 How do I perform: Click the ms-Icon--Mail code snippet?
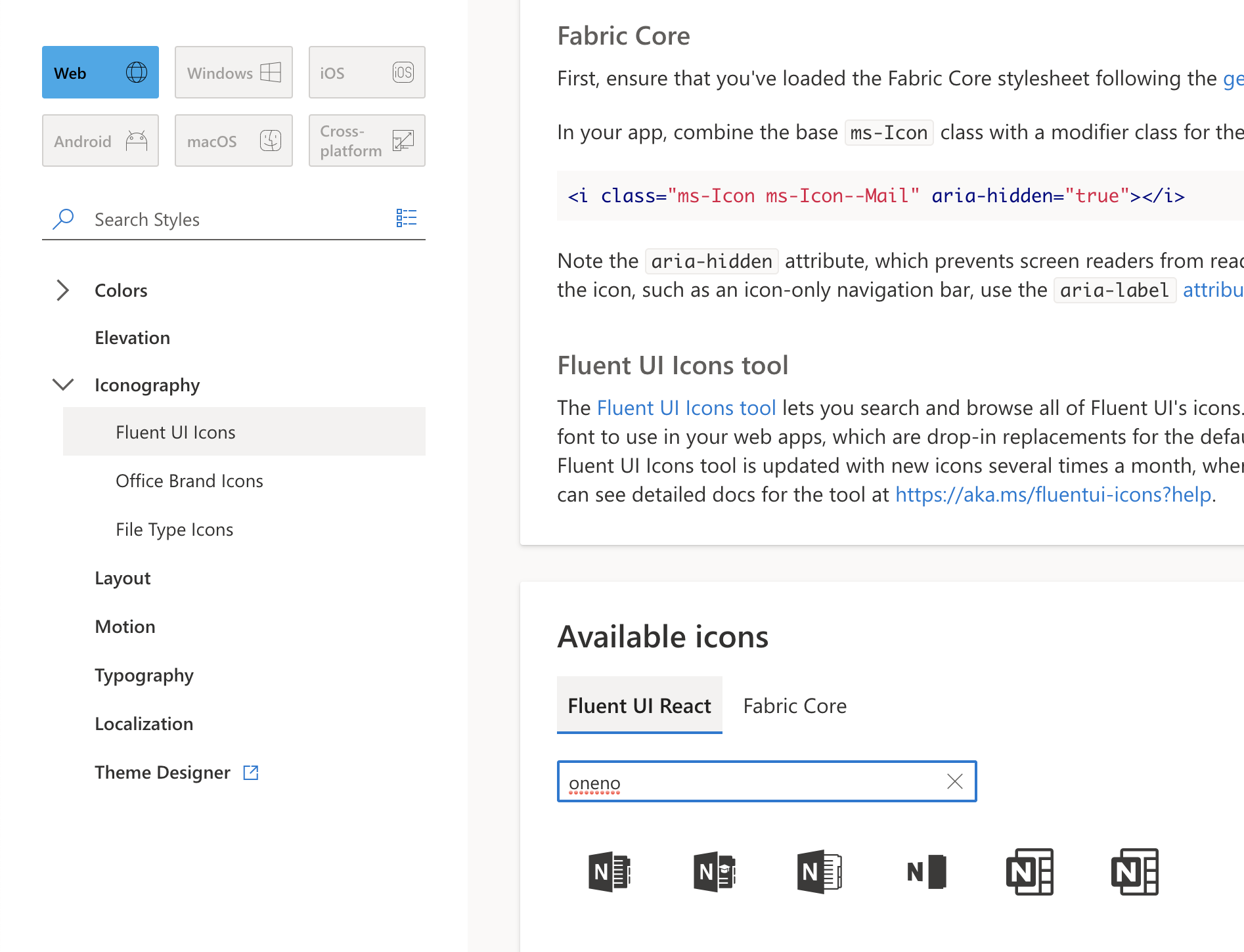(x=876, y=196)
